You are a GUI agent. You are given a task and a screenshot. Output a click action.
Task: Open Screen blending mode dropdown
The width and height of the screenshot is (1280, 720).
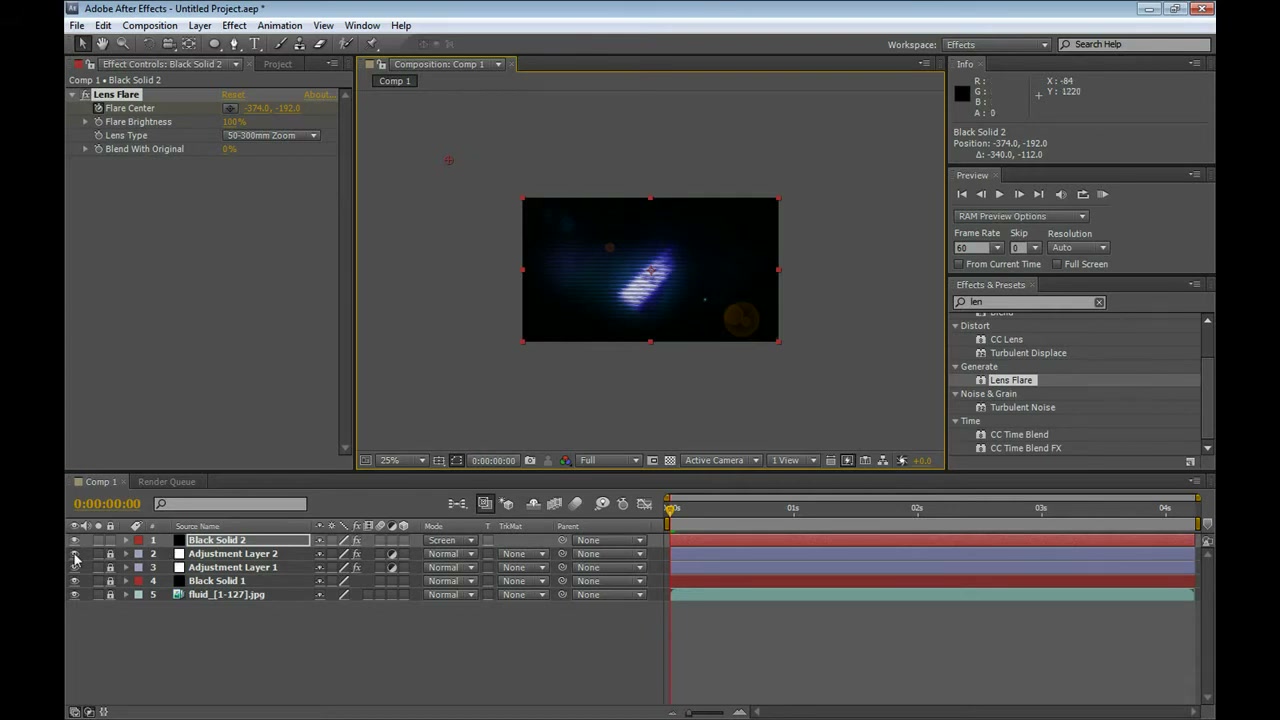(x=450, y=541)
